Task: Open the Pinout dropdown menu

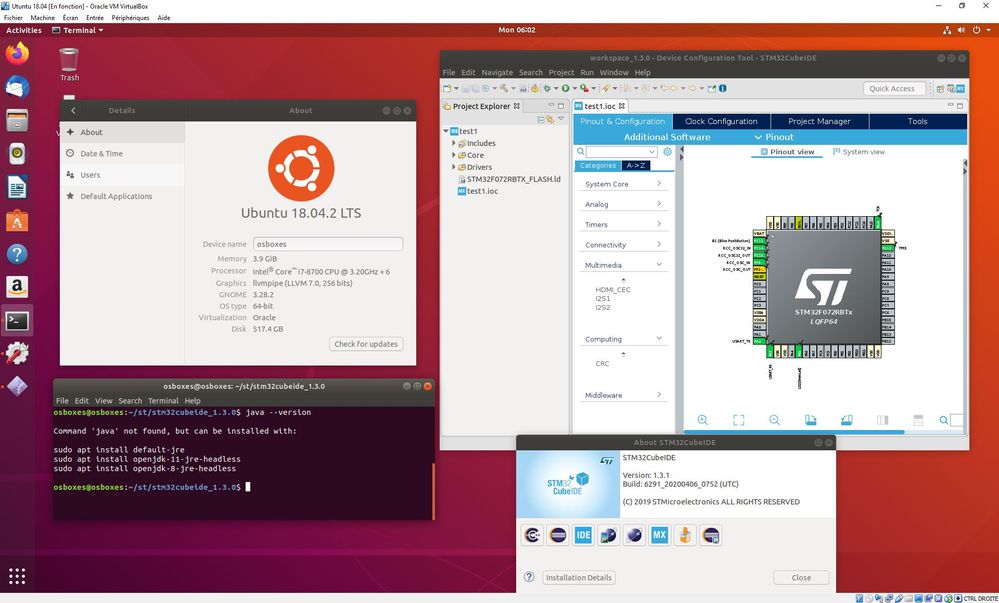Action: point(774,137)
